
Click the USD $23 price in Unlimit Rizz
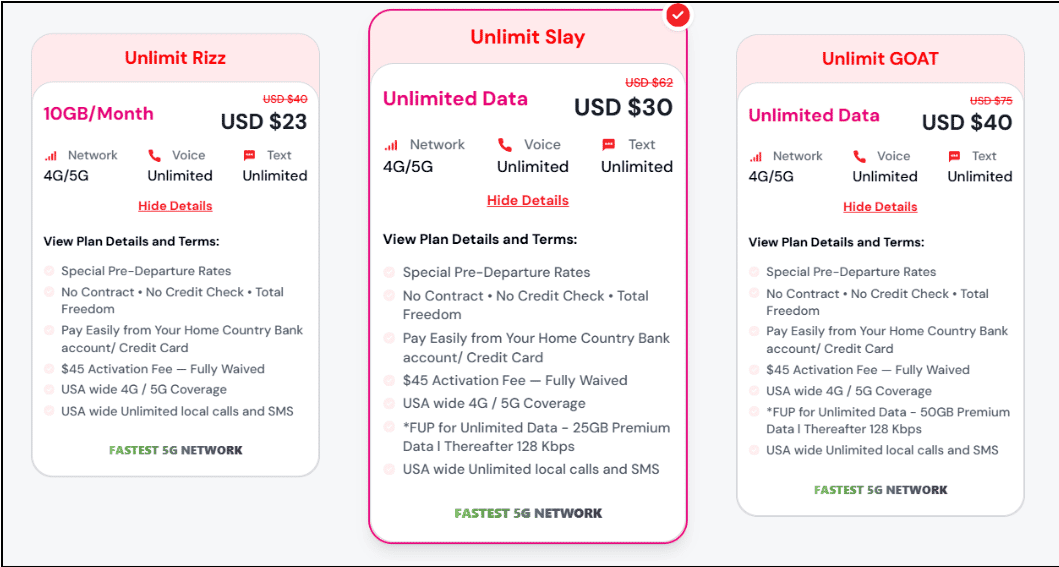264,122
